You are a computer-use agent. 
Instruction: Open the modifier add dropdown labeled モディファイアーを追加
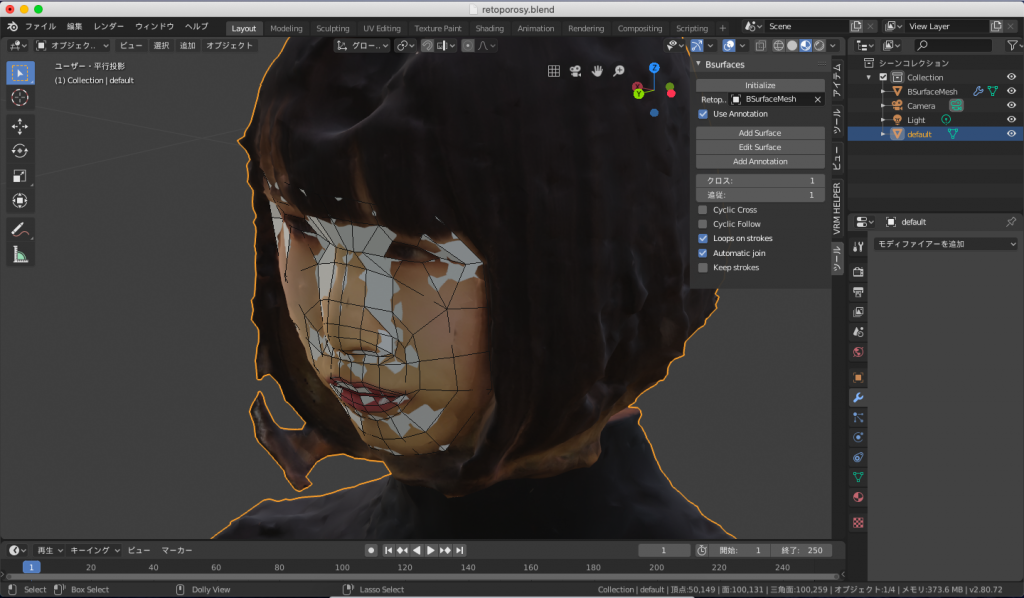945,243
